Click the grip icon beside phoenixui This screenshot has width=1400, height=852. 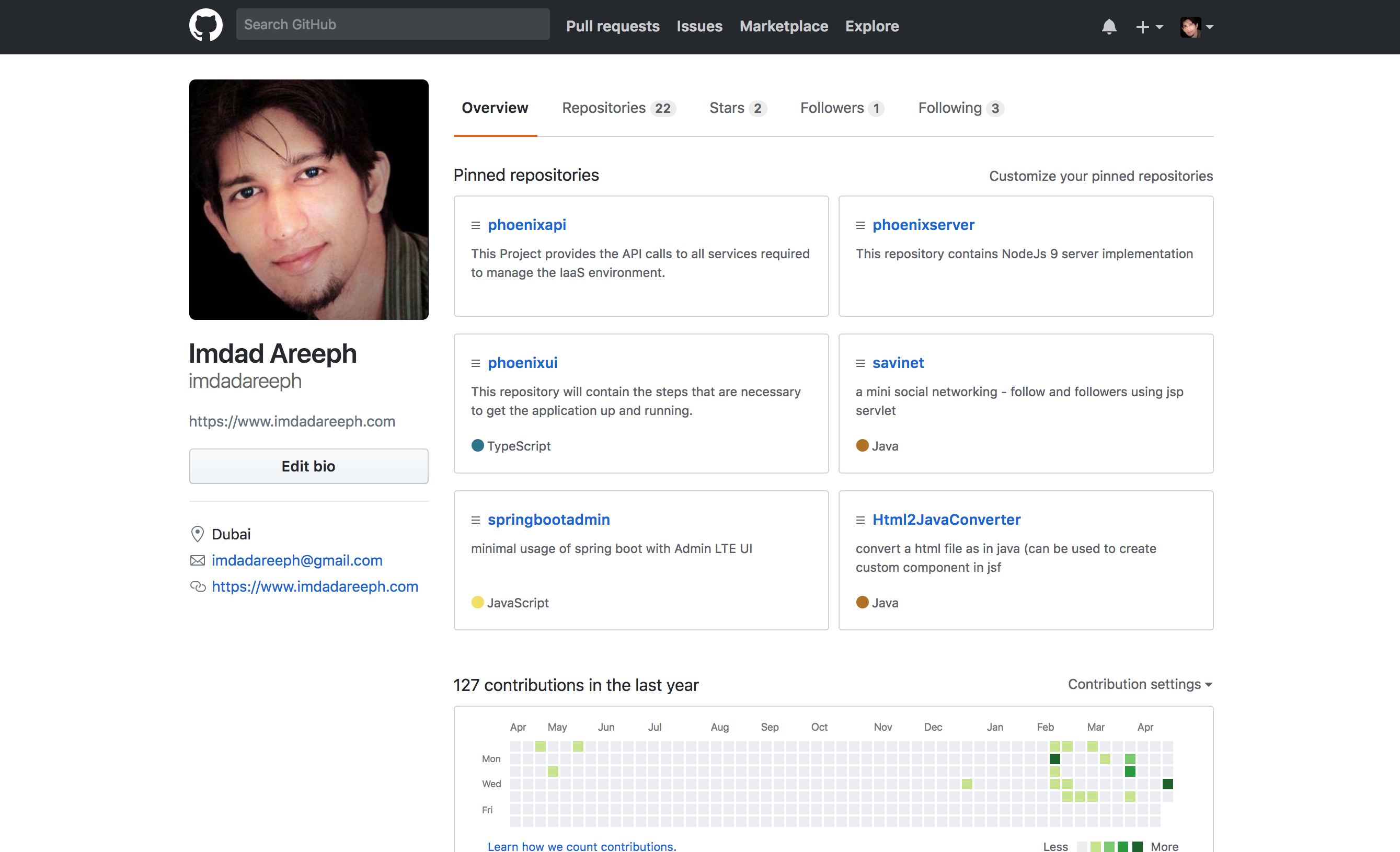click(x=476, y=363)
